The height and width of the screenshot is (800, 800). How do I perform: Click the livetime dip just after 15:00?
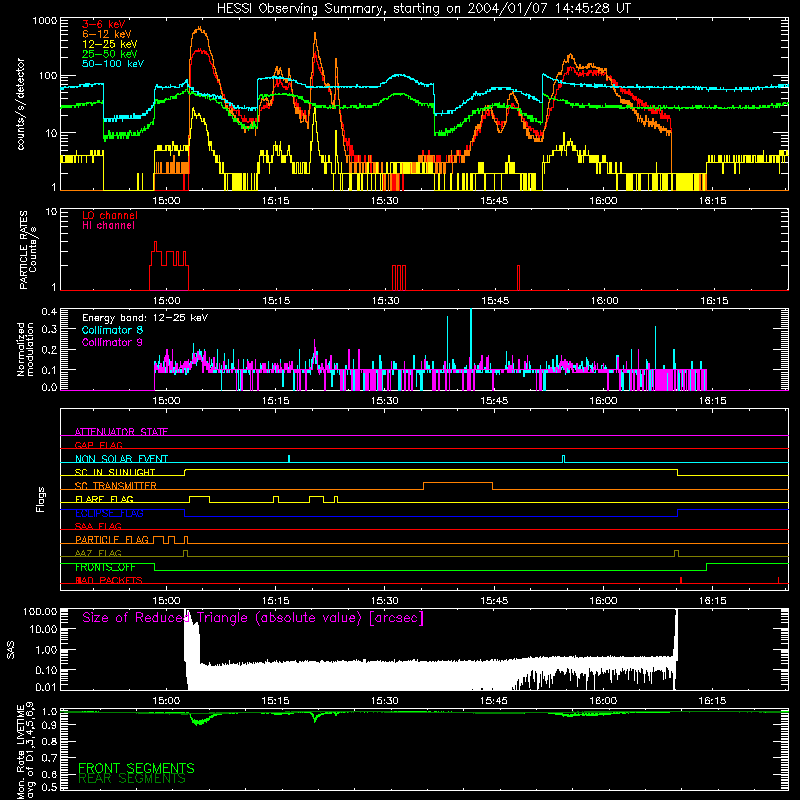pyautogui.click(x=199, y=720)
